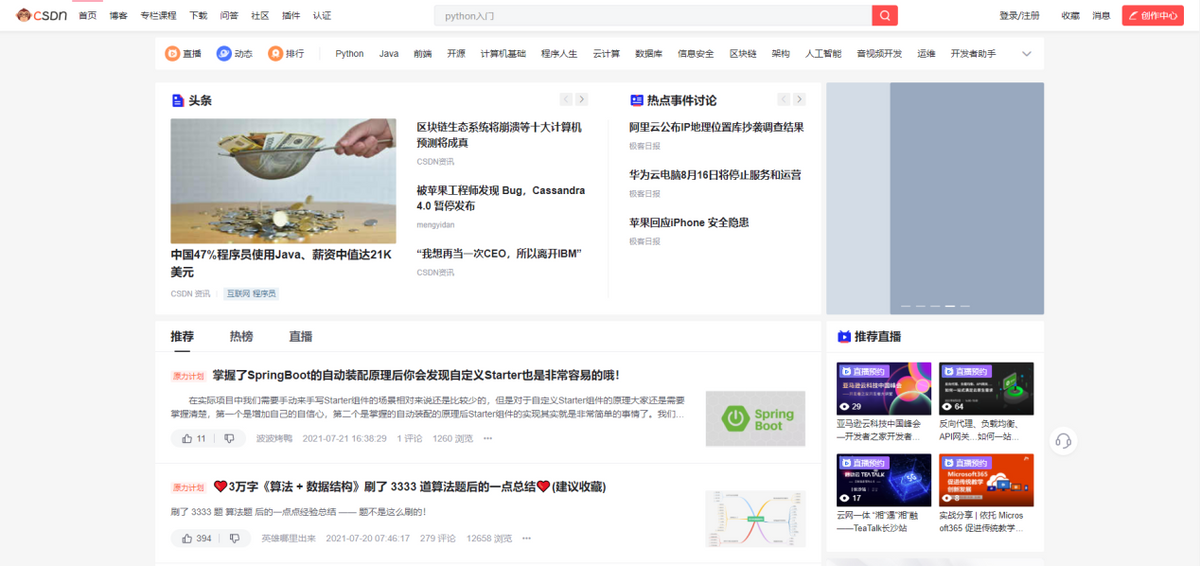Click previous arrow in 头条 section

tap(566, 100)
